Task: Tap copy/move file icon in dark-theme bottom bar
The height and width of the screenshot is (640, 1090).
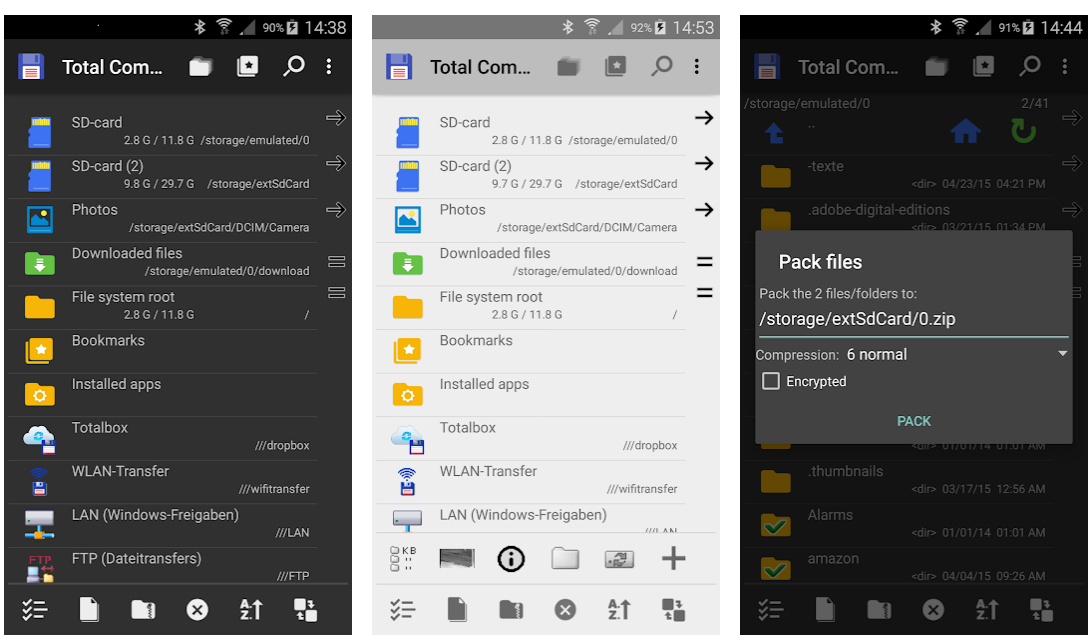Action: (x=89, y=609)
